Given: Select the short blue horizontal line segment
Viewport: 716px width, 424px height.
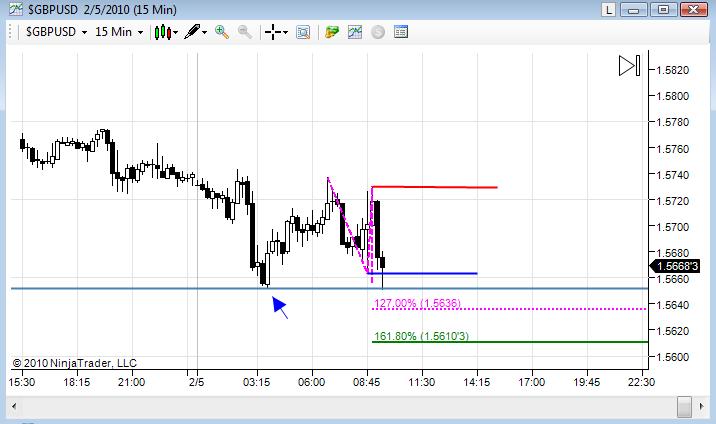Looking at the screenshot, I should [x=422, y=273].
